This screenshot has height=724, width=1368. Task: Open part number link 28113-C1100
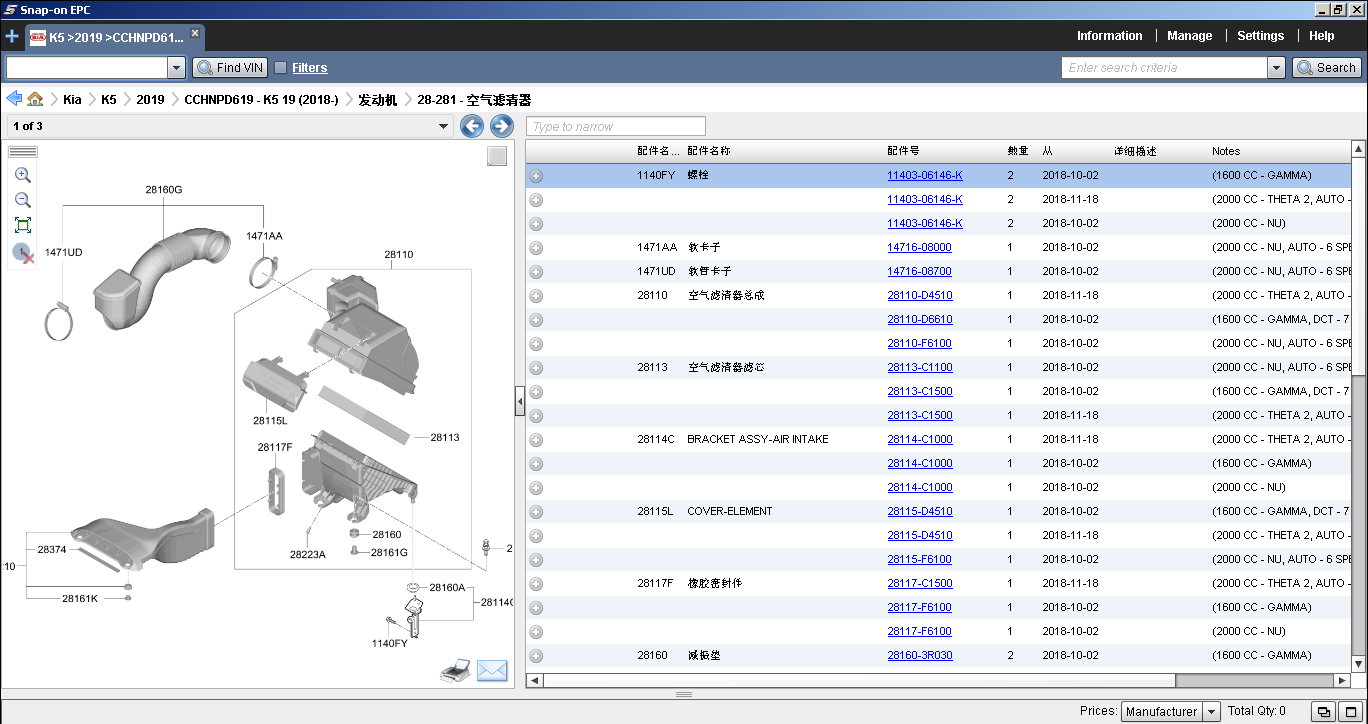pyautogui.click(x=920, y=368)
